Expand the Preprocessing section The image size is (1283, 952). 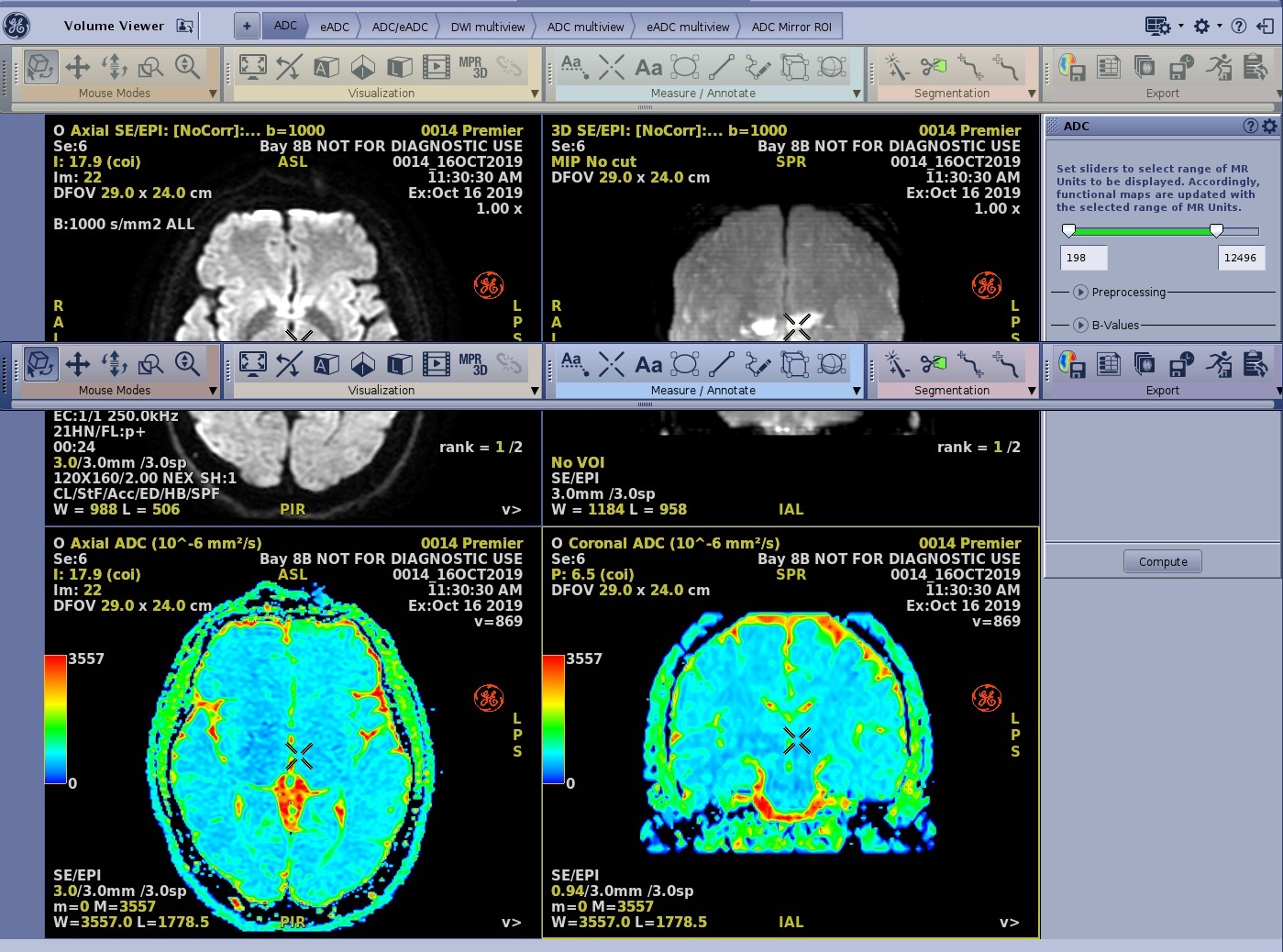[x=1080, y=293]
